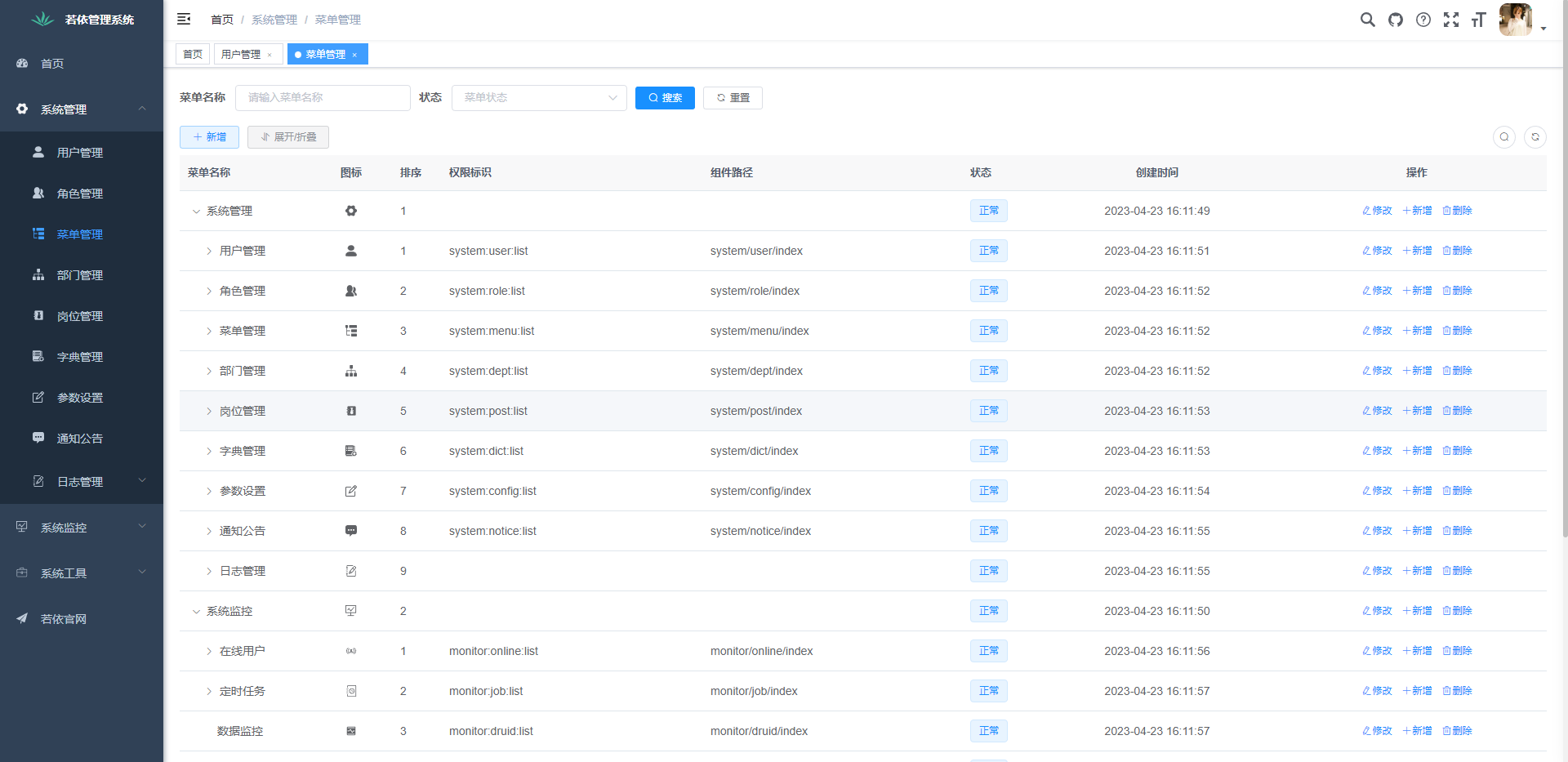Open the 菜单状态 status dropdown
The width and height of the screenshot is (1568, 762).
point(539,98)
